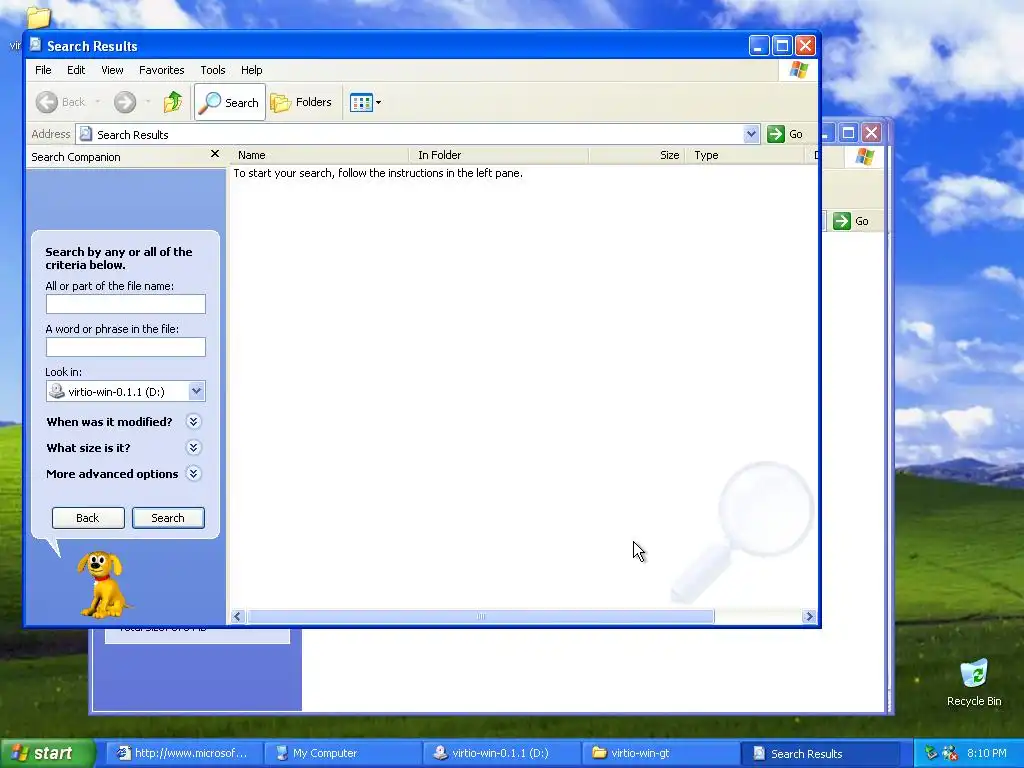
Task: Click the desktop folder icon at top left
Action: 38,18
